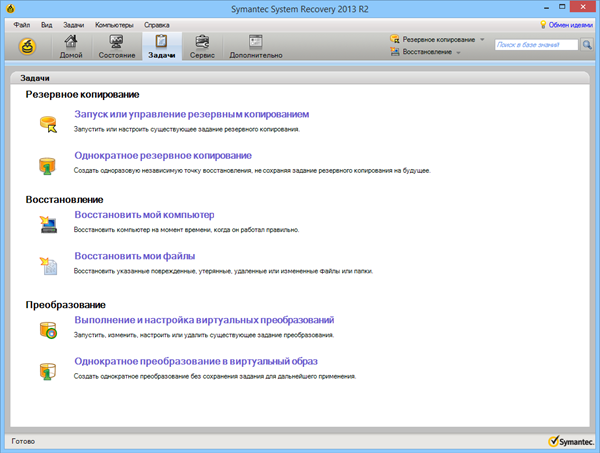600x453 pixels.
Task: Click the Symantec yellow logo icon in toolbar
Action: point(28,45)
